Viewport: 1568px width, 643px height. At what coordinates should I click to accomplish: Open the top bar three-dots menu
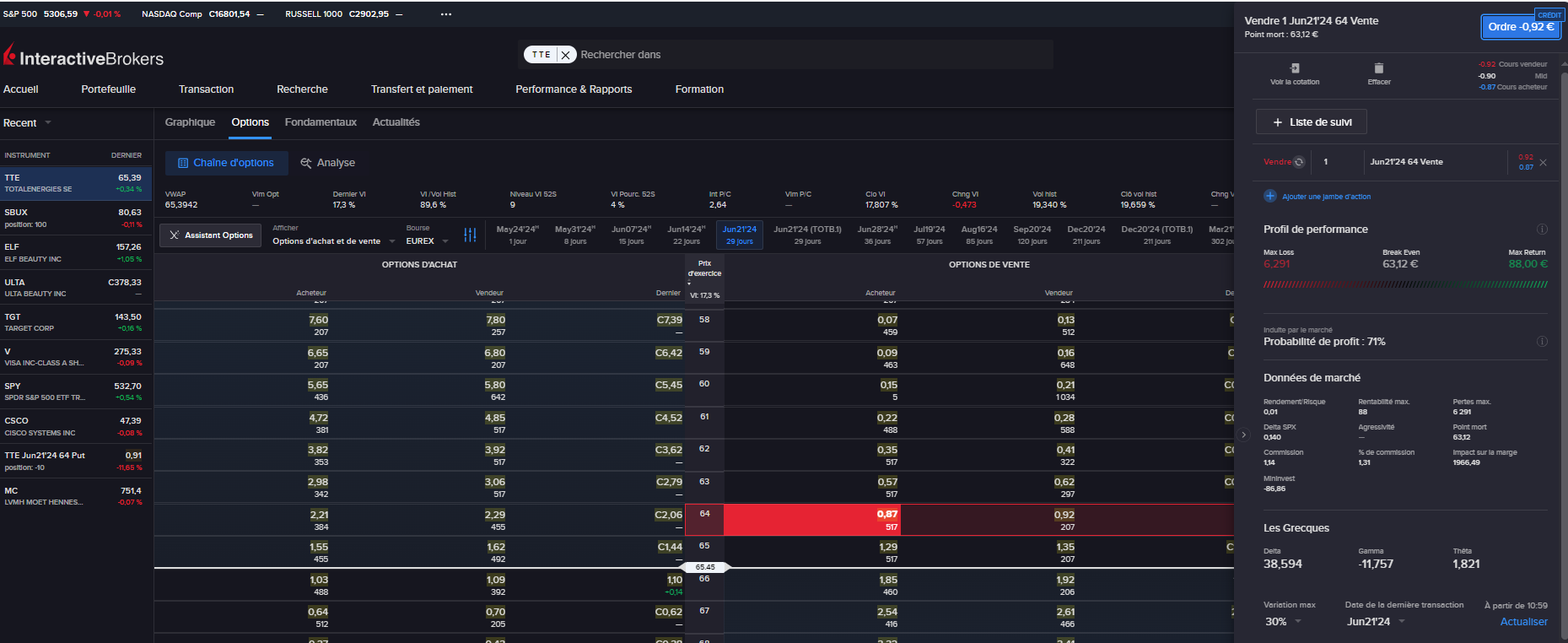(x=446, y=14)
